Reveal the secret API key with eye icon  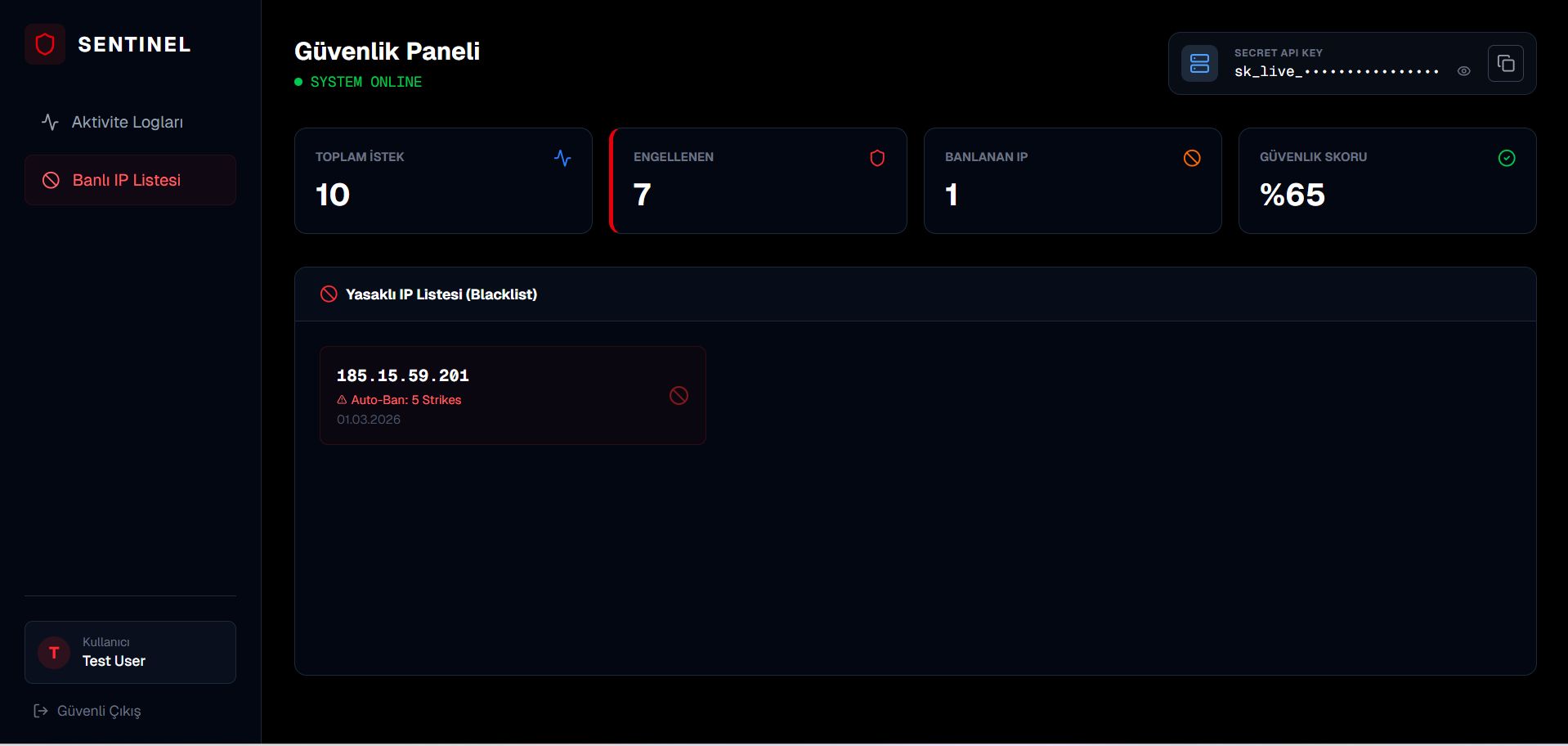point(1463,71)
